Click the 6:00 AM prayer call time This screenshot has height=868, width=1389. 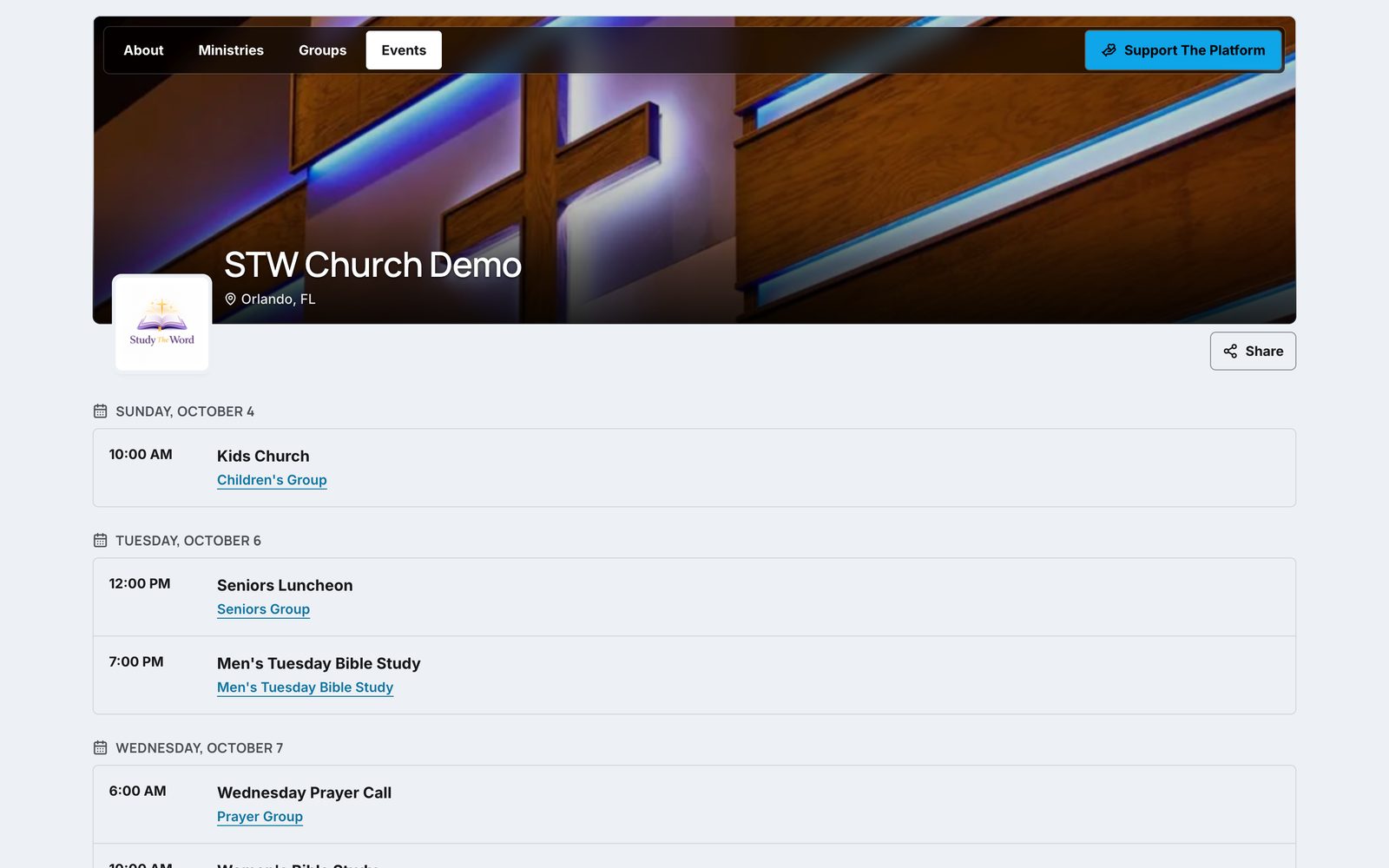137,792
